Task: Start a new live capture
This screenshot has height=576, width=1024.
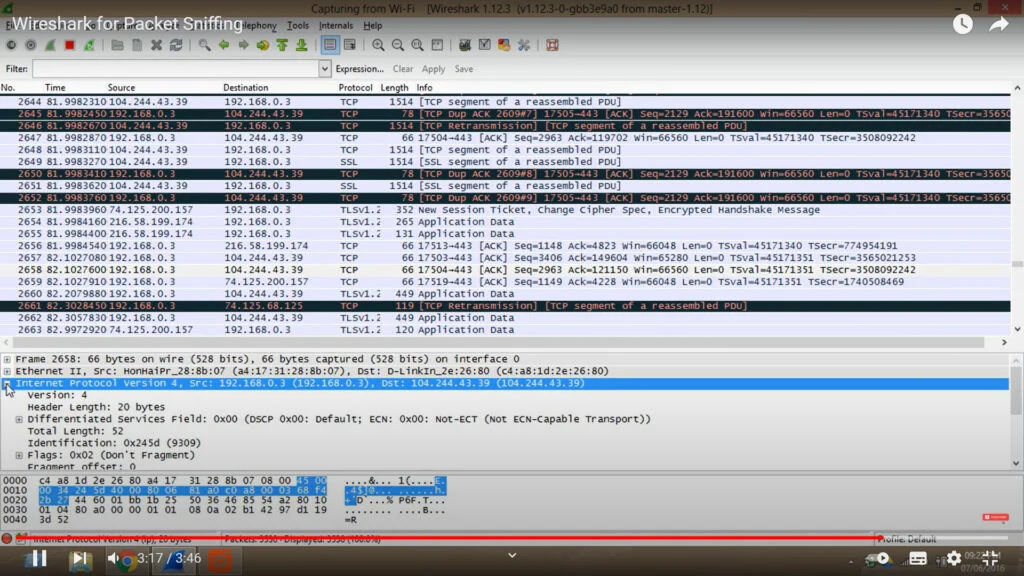Action: pyautogui.click(x=50, y=45)
